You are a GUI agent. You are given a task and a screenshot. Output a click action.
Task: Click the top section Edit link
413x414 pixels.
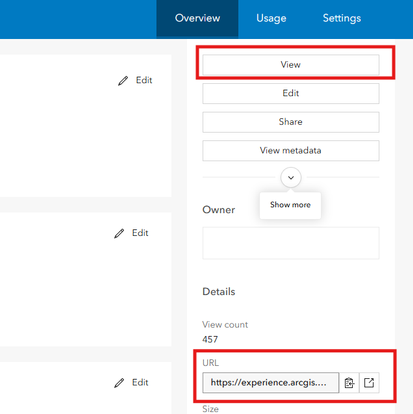click(x=144, y=80)
